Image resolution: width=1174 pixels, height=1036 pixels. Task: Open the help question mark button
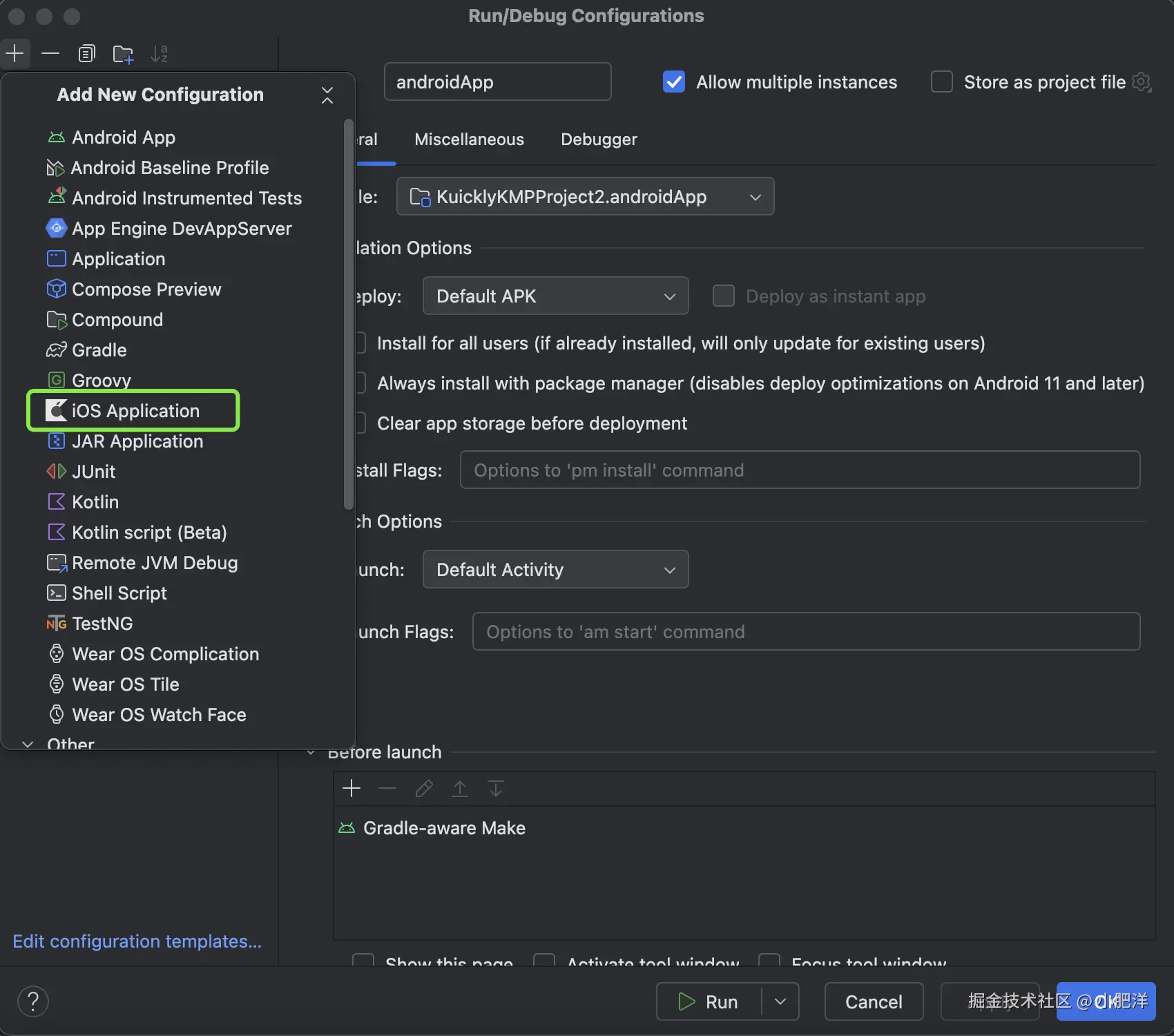[33, 1001]
